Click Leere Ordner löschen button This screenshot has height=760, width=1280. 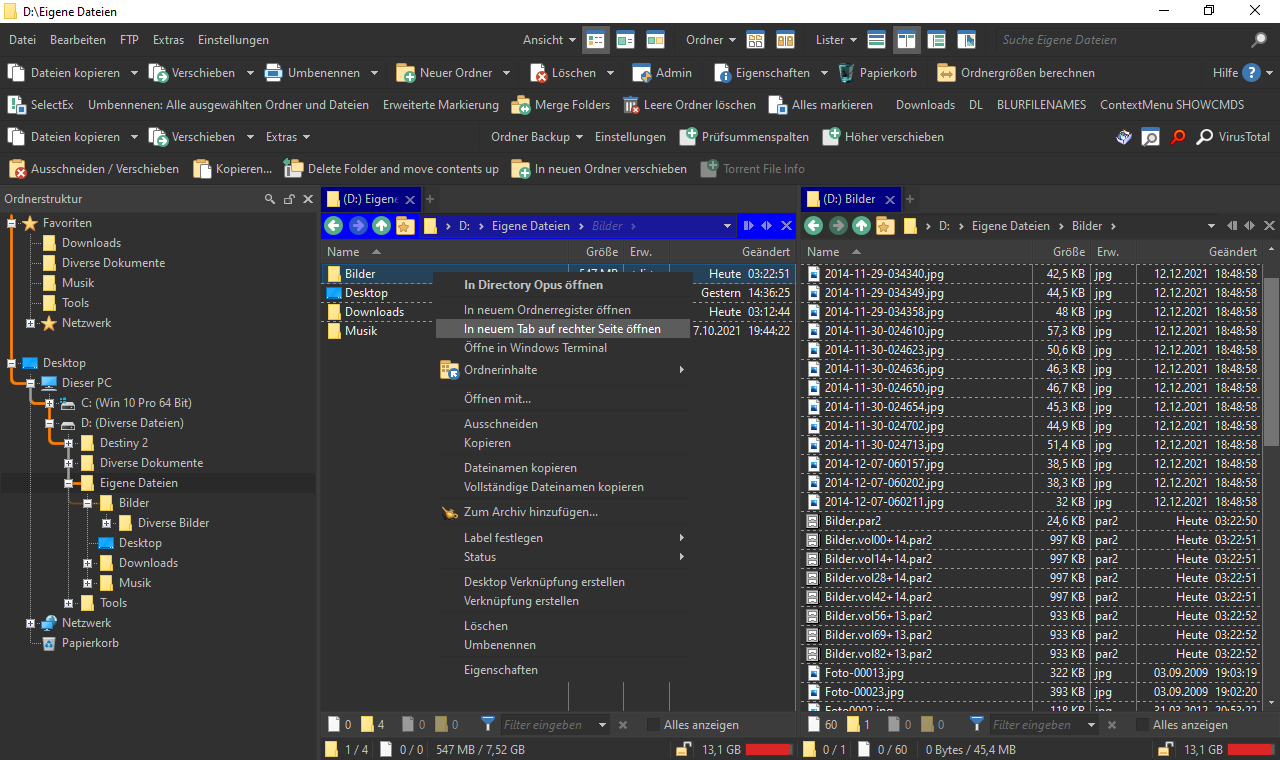[689, 105]
